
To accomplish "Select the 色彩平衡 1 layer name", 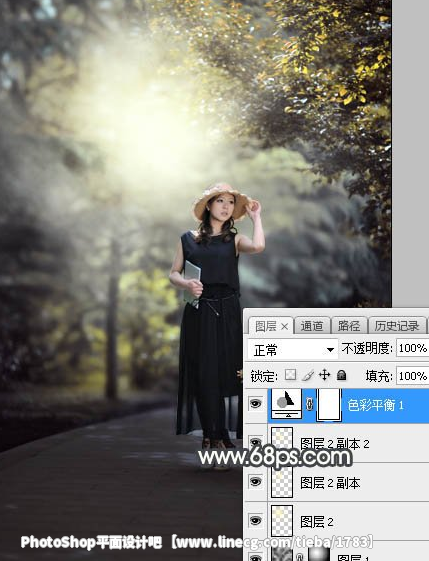I will [x=376, y=405].
